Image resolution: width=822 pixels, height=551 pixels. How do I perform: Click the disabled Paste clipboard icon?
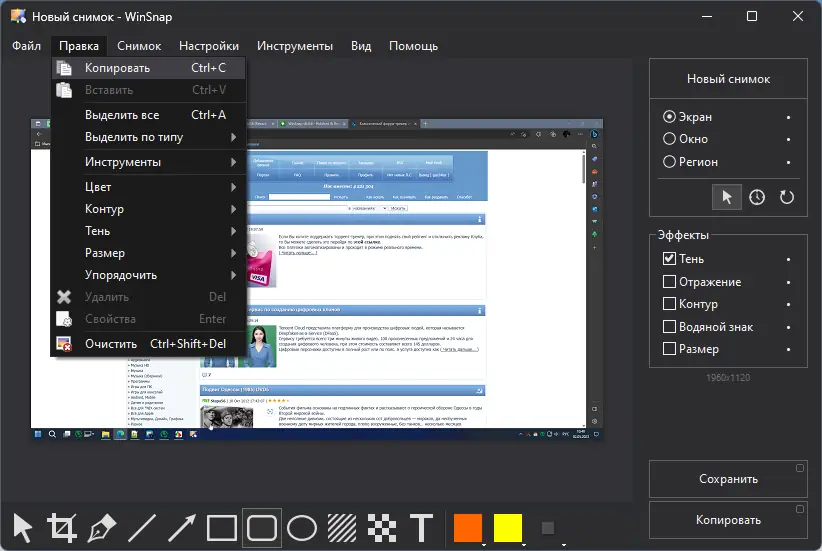coord(64,90)
